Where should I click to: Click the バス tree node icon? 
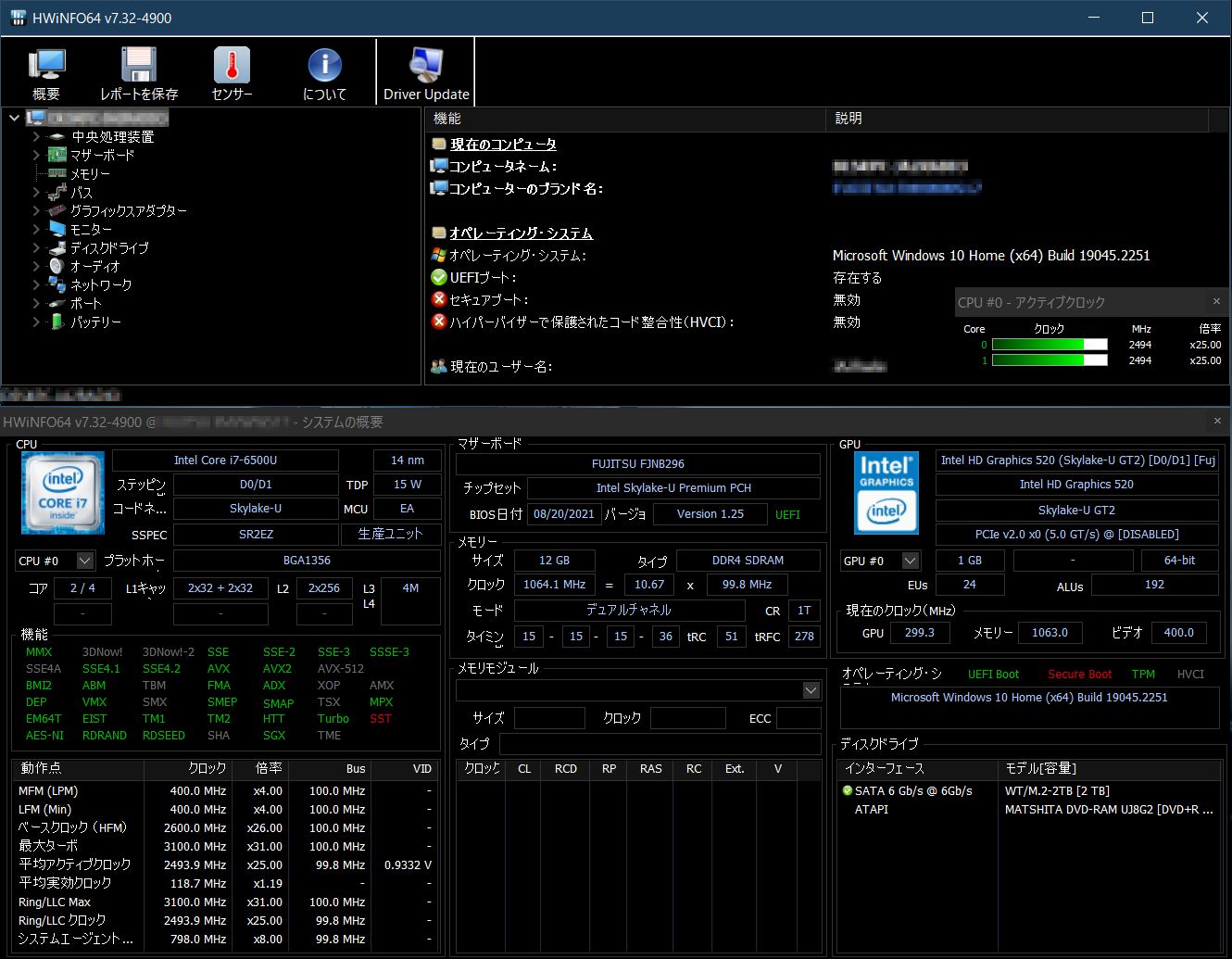point(57,193)
